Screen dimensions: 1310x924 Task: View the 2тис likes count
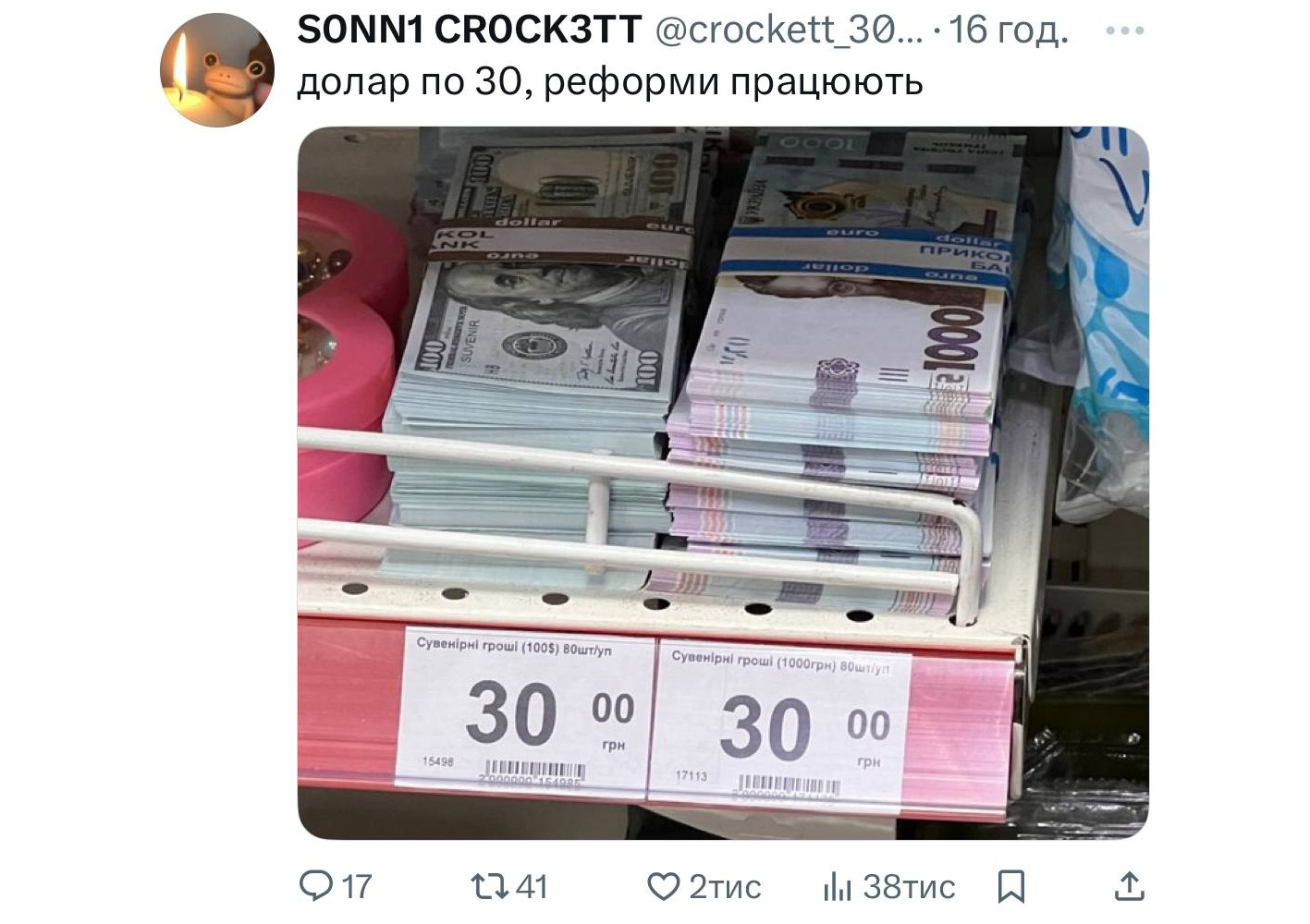[x=726, y=887]
